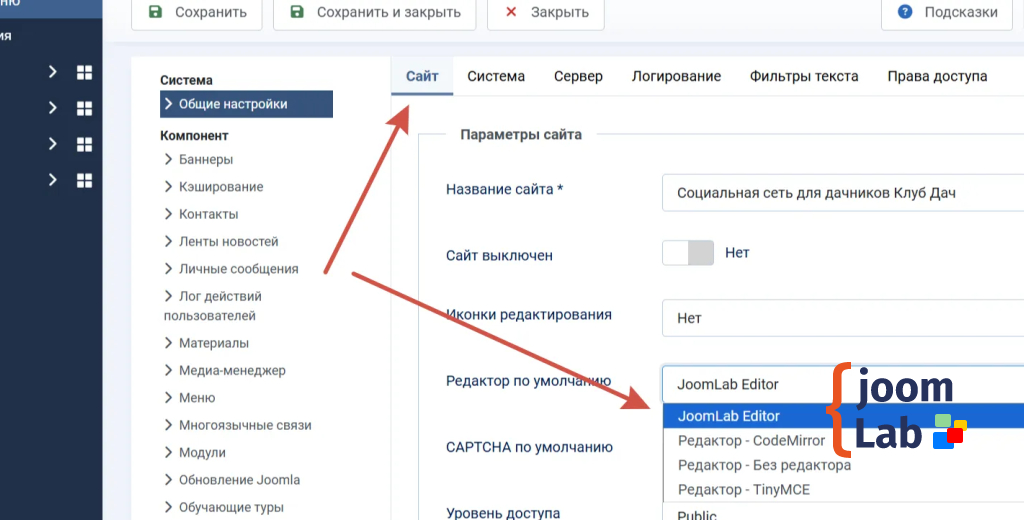
Task: Open Обучающие туры settings
Action: [231, 508]
